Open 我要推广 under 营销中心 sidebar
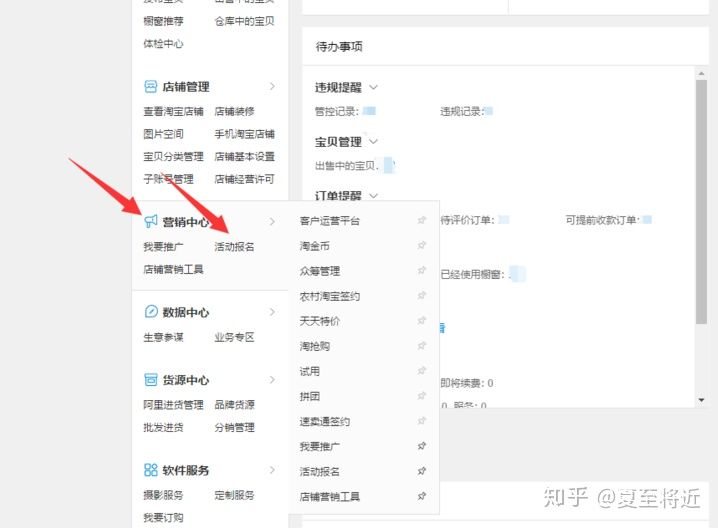 [163, 247]
